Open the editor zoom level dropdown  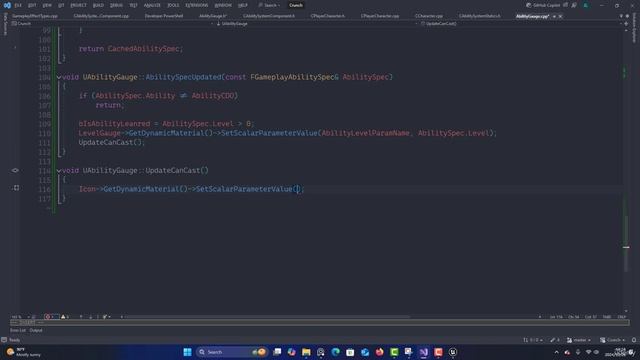20,317
